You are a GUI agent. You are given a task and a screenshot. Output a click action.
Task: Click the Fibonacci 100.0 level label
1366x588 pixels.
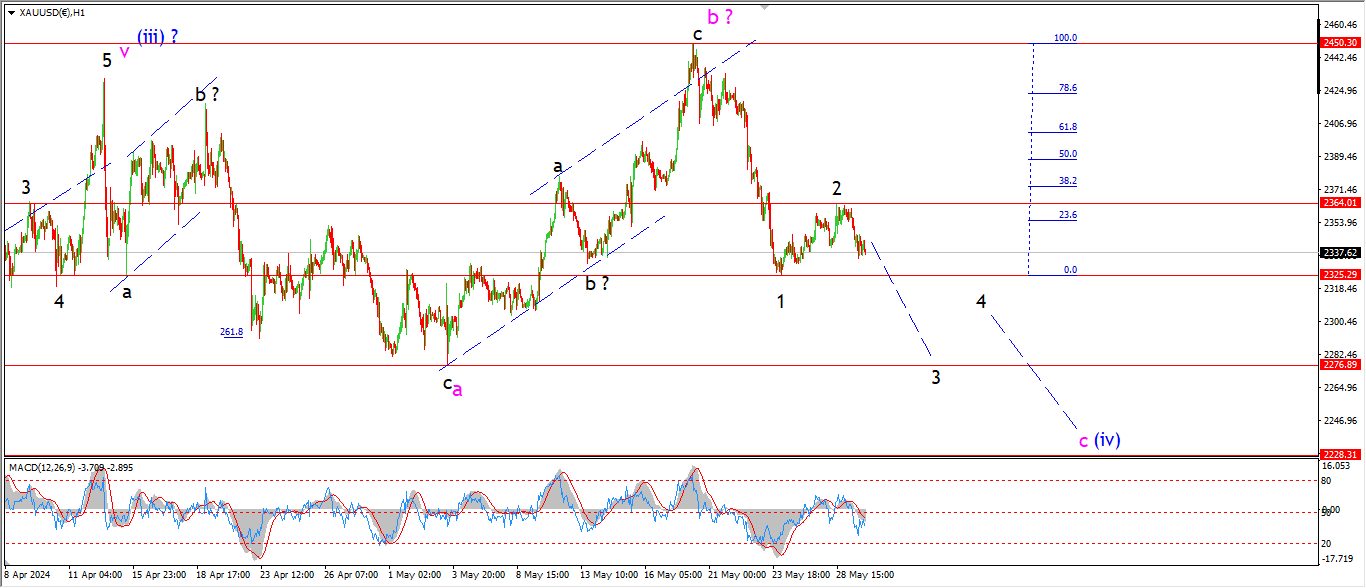tap(1065, 38)
